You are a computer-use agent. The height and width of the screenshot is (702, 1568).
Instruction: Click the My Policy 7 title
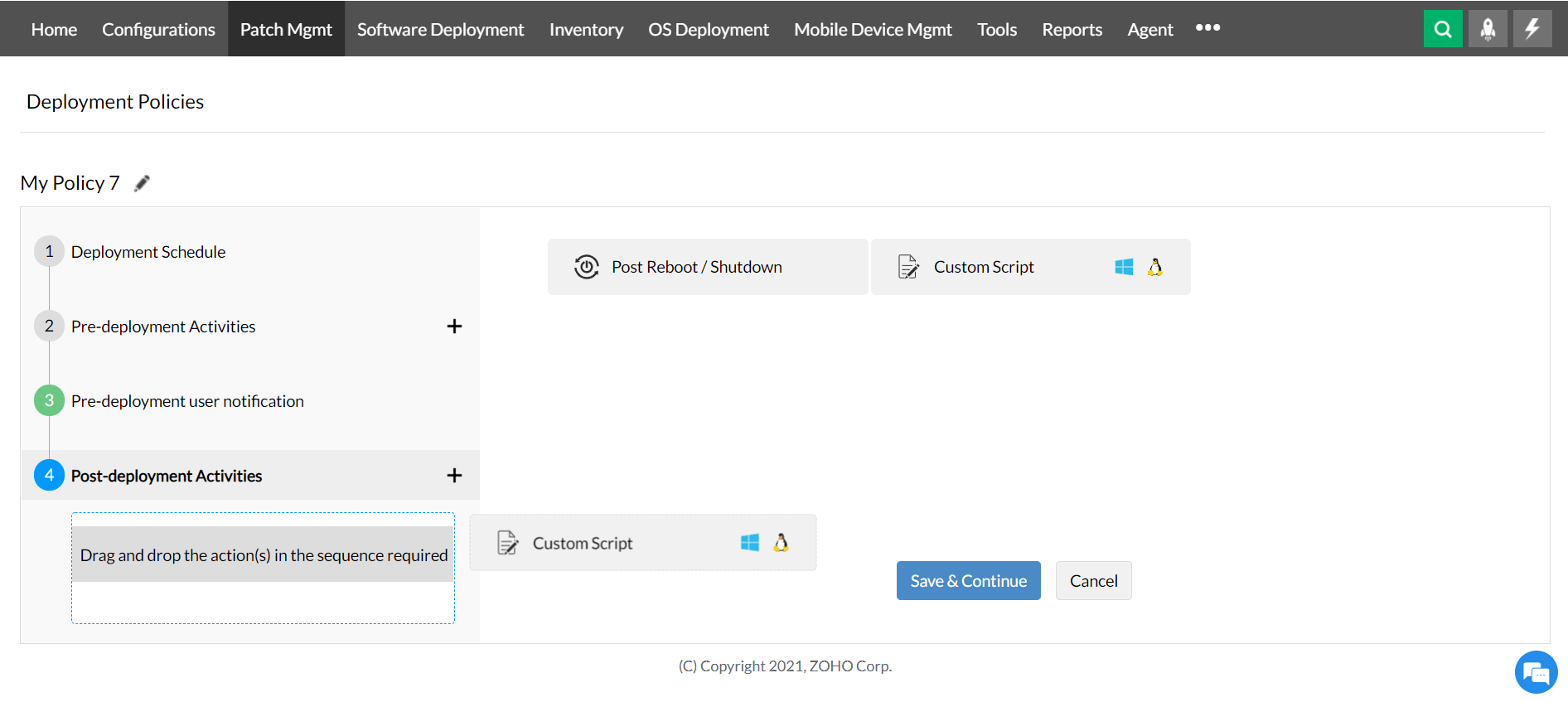70,183
